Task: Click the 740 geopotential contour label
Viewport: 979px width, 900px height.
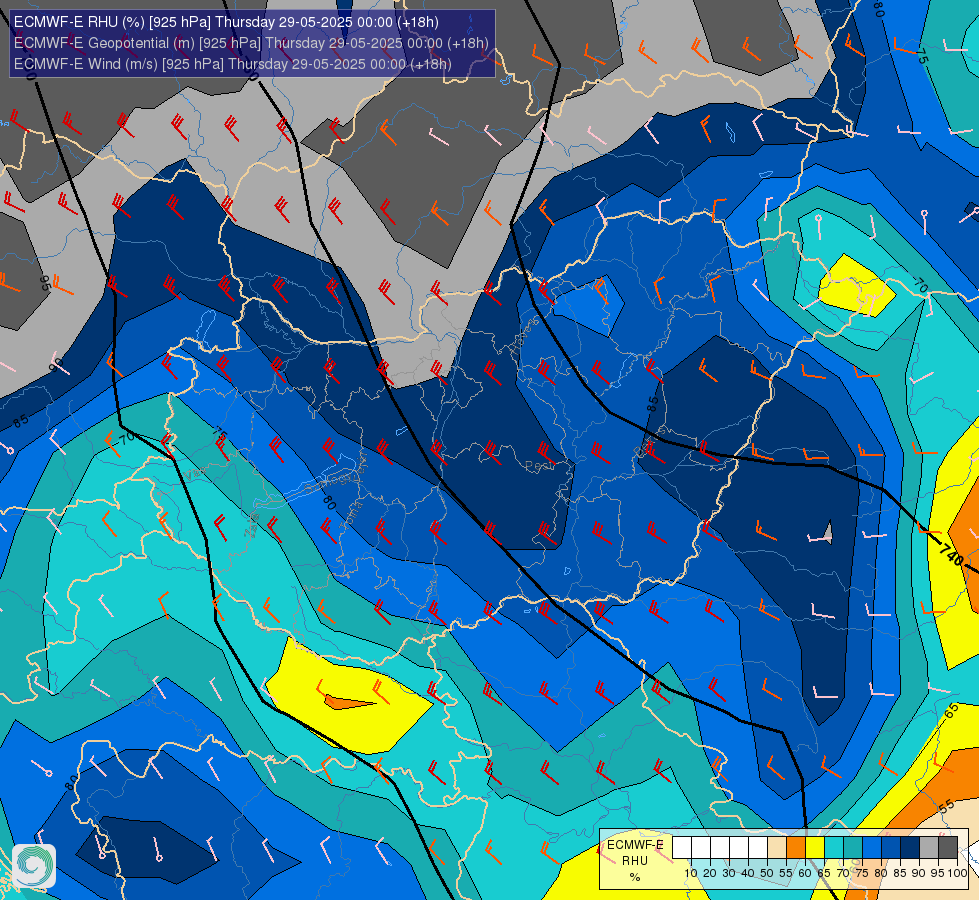Action: click(950, 553)
